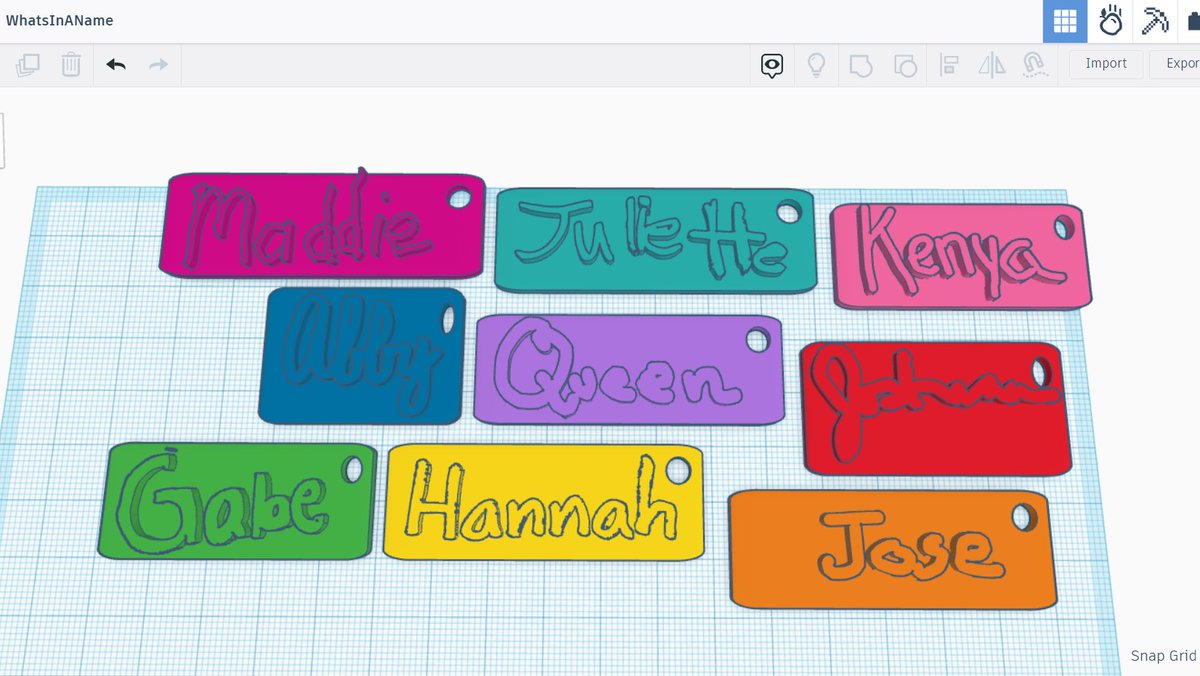
Task: Redo the last action
Action: pos(157,64)
